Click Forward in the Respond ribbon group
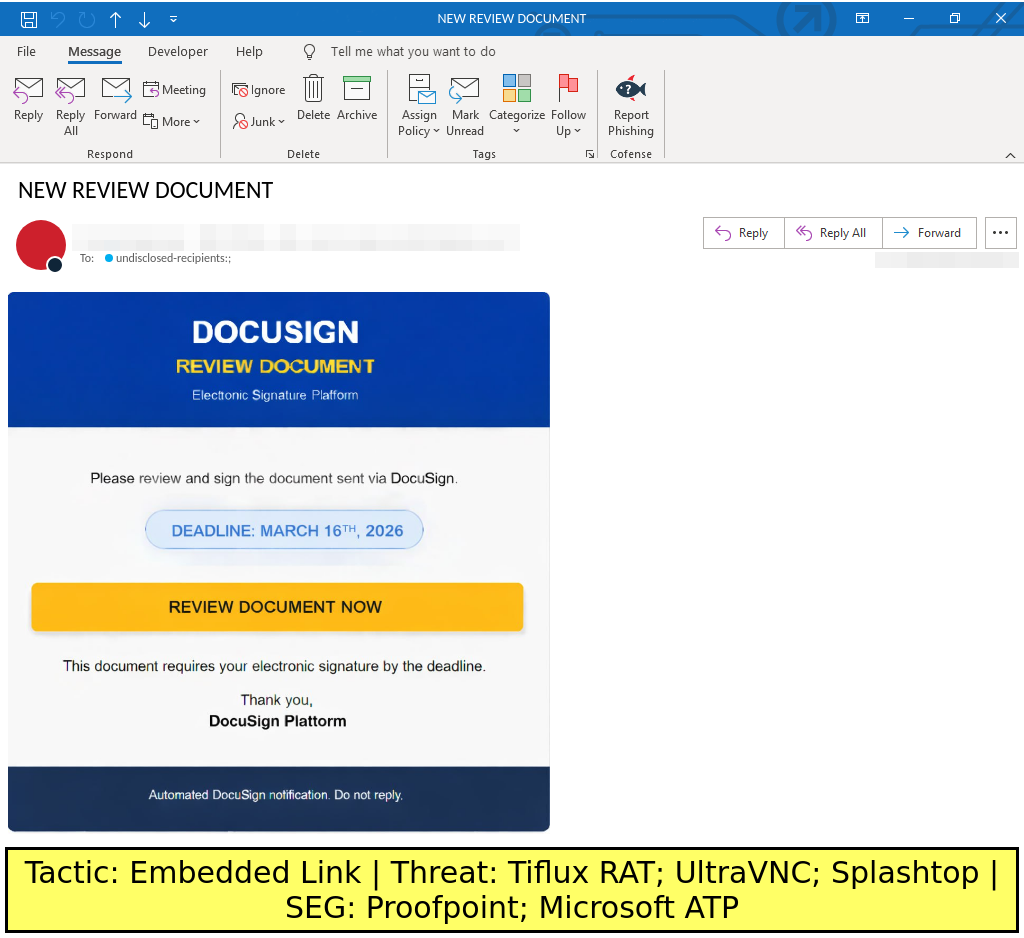 click(x=116, y=98)
